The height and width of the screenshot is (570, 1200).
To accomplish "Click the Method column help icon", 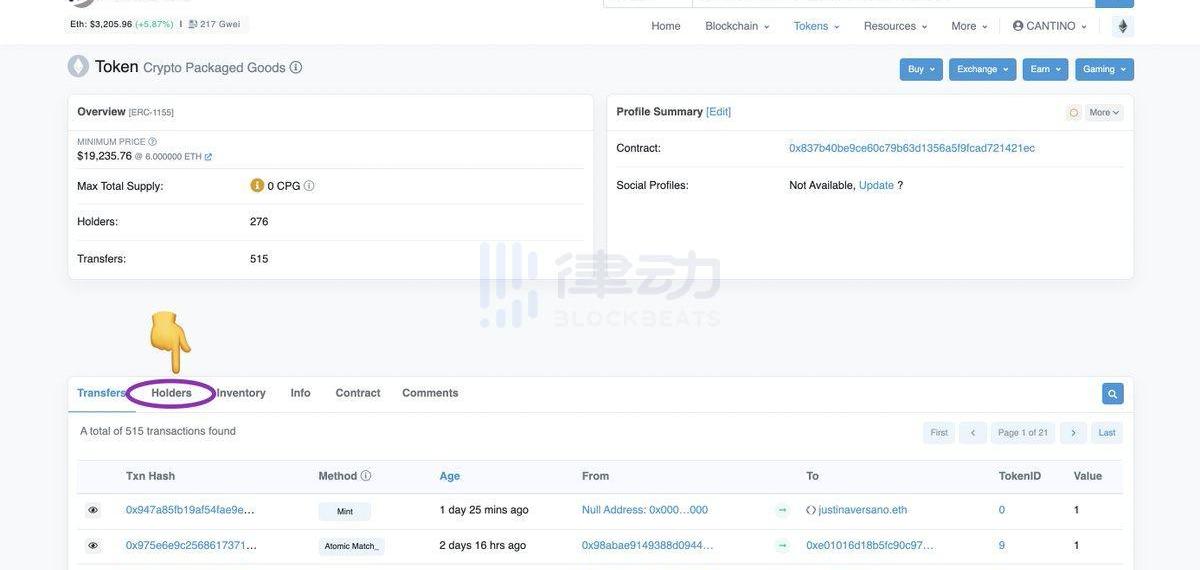I will pyautogui.click(x=366, y=476).
